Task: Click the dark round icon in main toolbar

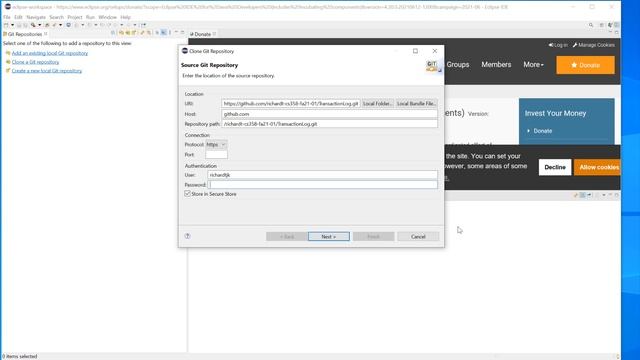Action: coord(69,25)
